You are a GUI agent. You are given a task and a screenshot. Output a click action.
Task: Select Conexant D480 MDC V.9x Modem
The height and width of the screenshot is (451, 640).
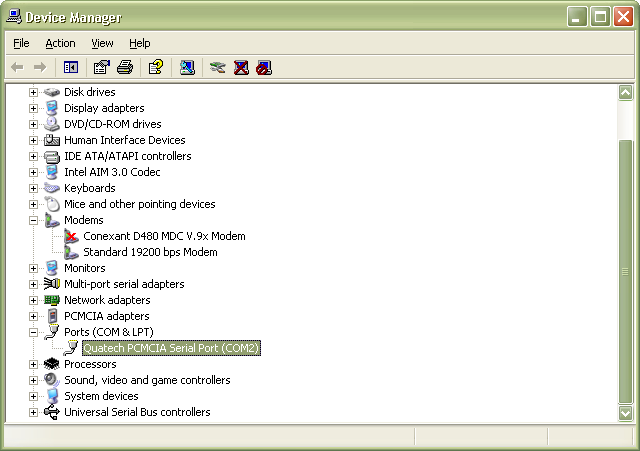tap(164, 236)
